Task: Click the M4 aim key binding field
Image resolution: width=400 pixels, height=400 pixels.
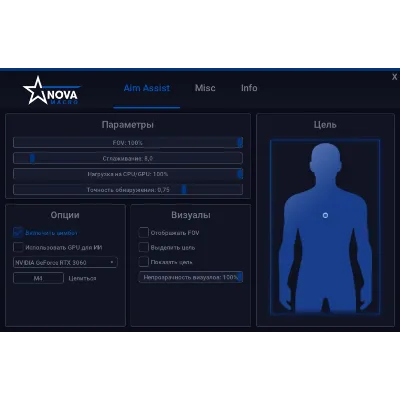Action: pyautogui.click(x=38, y=278)
